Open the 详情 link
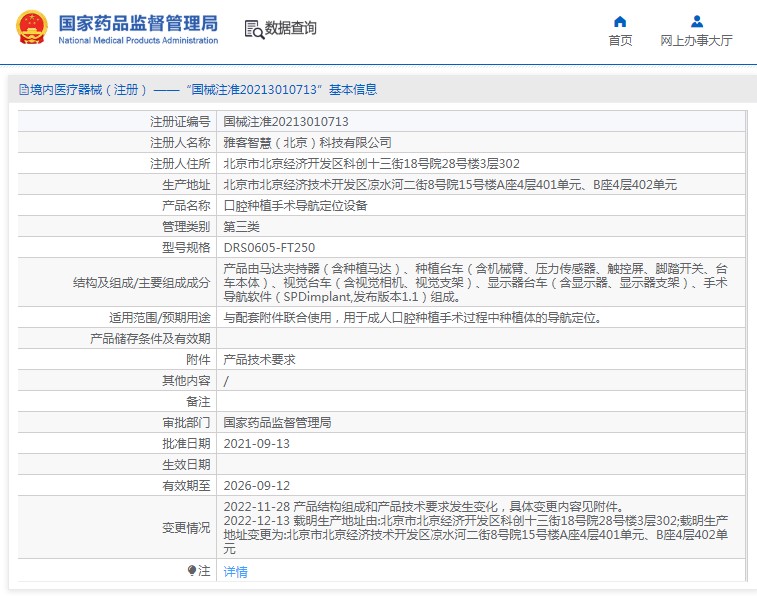This screenshot has width=757, height=596. (x=235, y=571)
